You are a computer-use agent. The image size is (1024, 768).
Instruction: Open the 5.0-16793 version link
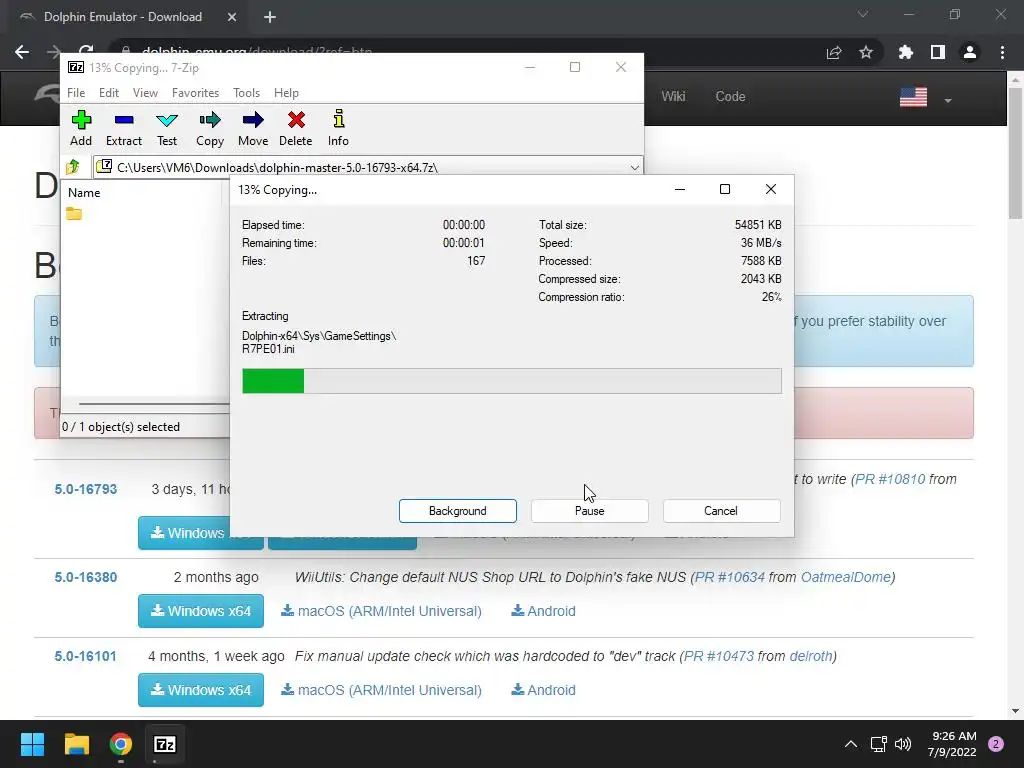point(86,489)
